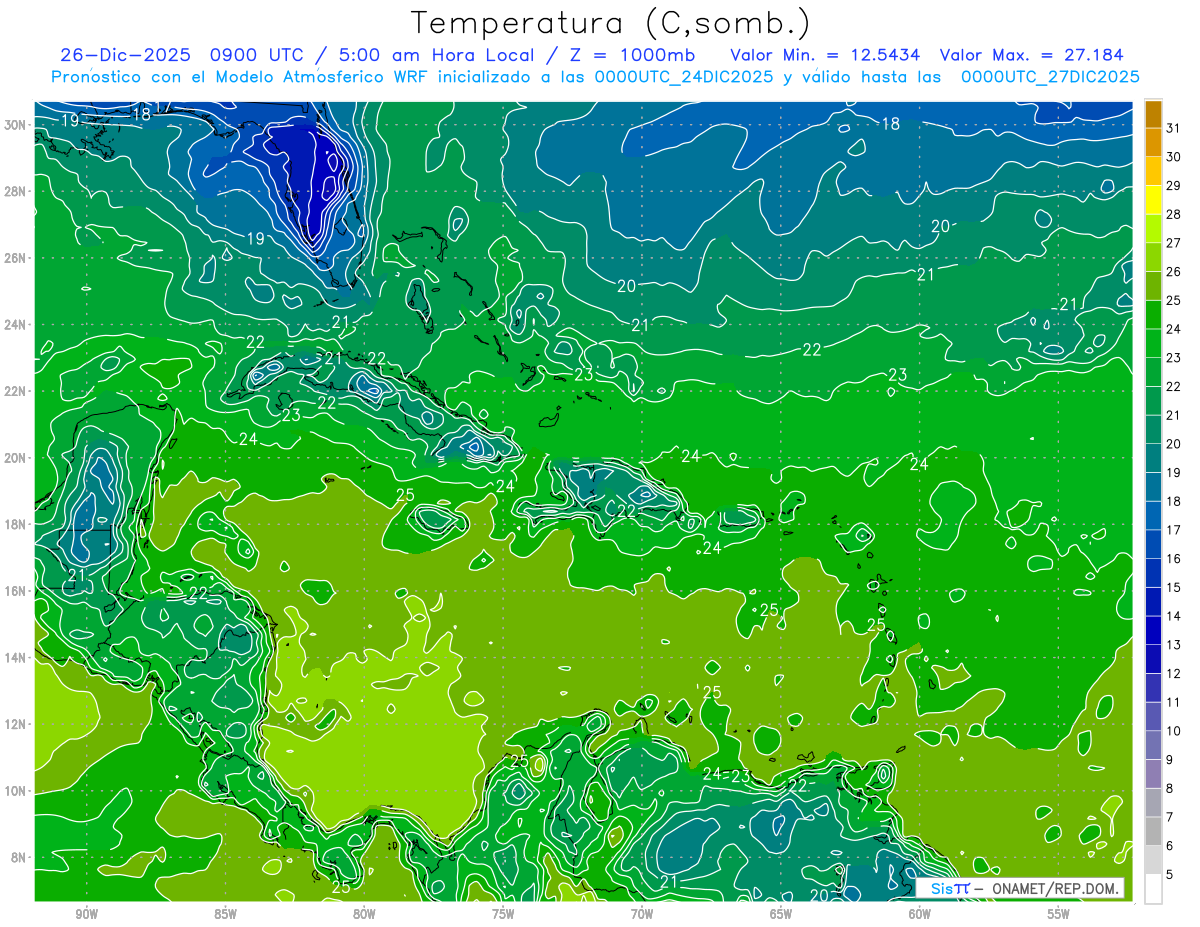The height and width of the screenshot is (927, 1200).
Task: Click the '13' value on the color legend
Action: pyautogui.click(x=1173, y=645)
